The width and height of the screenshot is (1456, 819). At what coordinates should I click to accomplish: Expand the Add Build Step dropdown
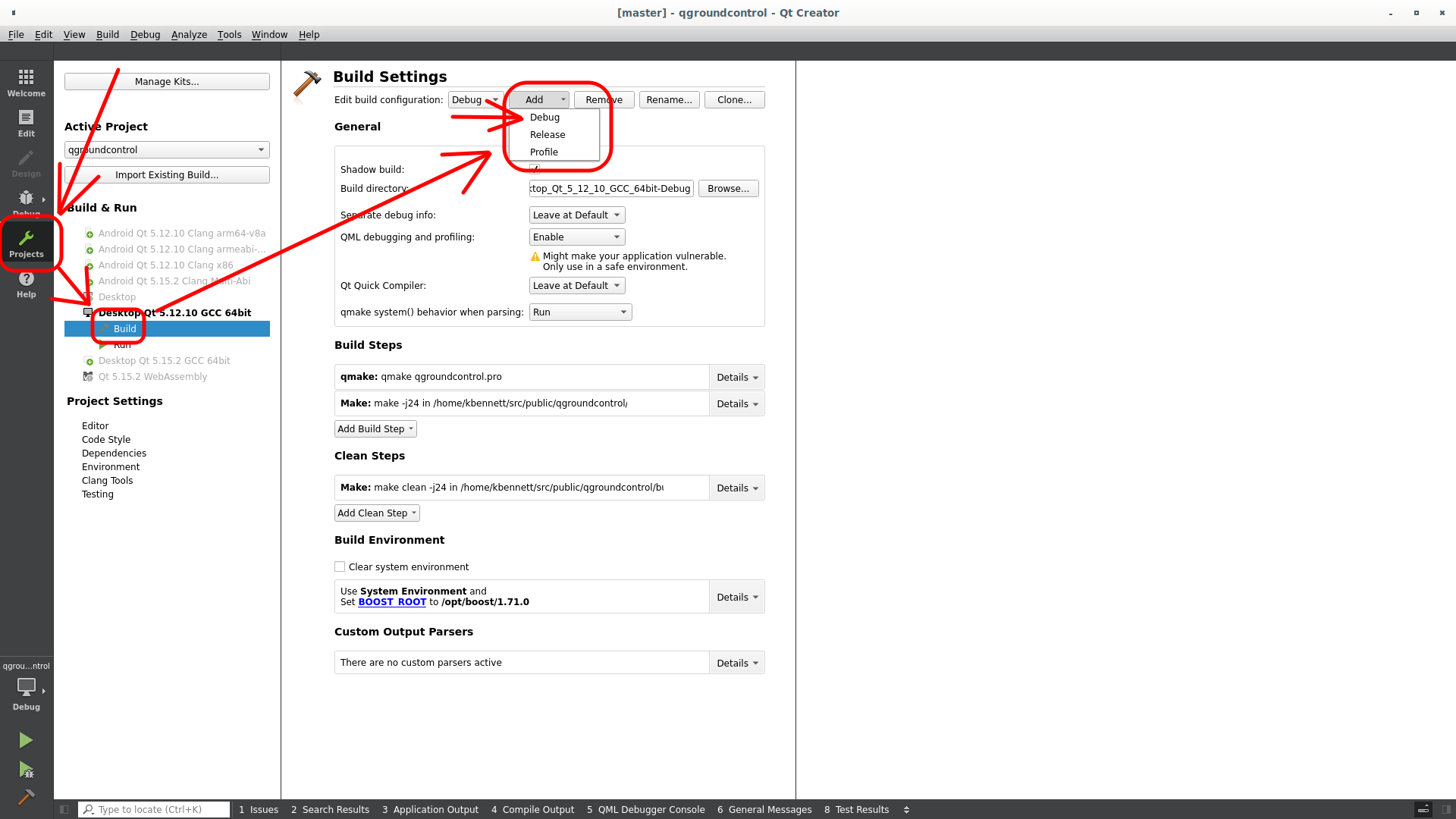375,428
